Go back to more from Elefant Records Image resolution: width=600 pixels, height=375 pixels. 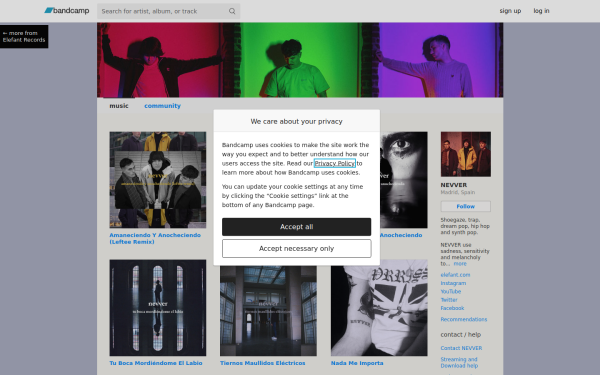click(x=24, y=36)
